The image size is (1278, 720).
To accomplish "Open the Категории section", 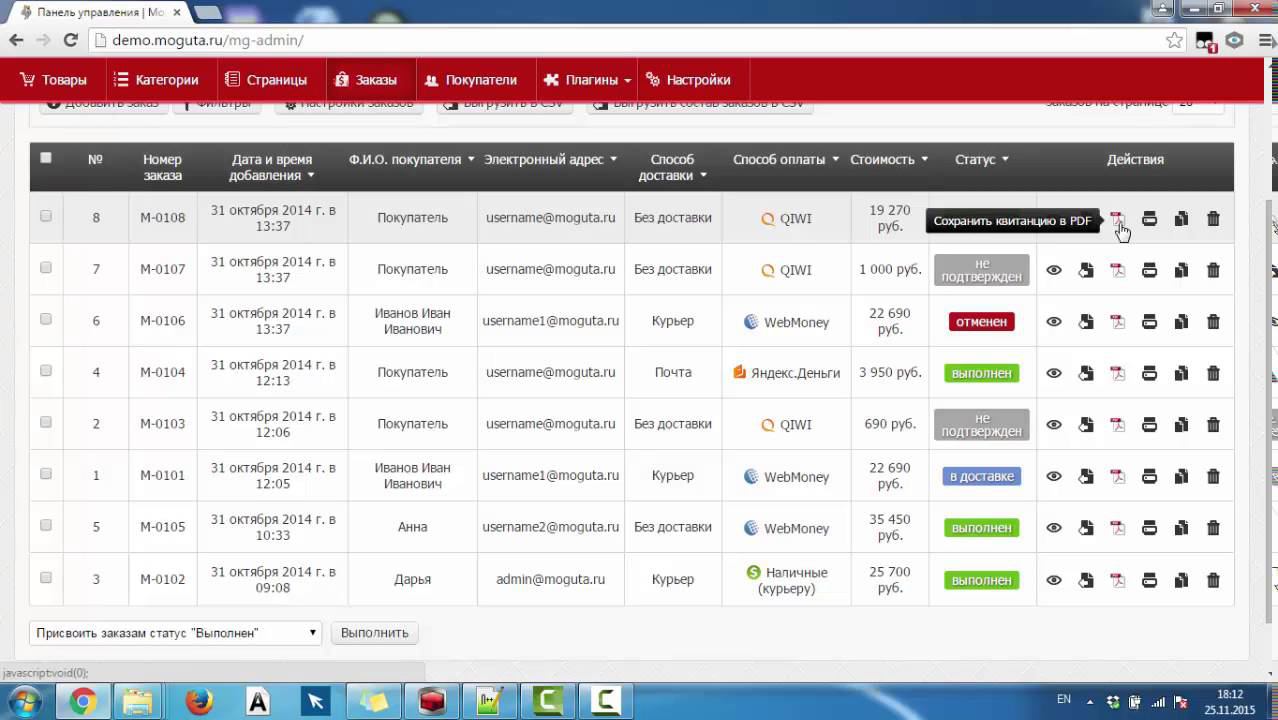I will [155, 80].
